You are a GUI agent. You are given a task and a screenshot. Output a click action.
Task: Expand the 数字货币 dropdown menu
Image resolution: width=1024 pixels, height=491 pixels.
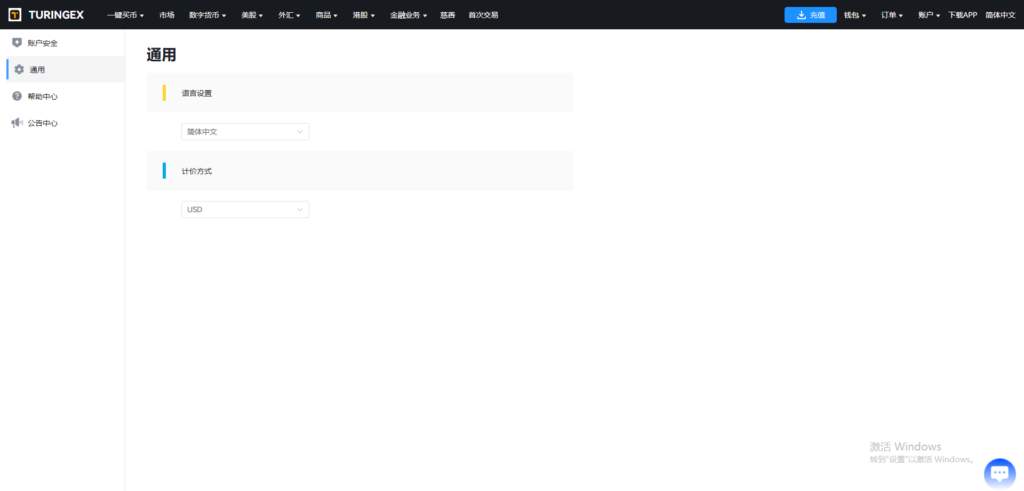point(207,15)
